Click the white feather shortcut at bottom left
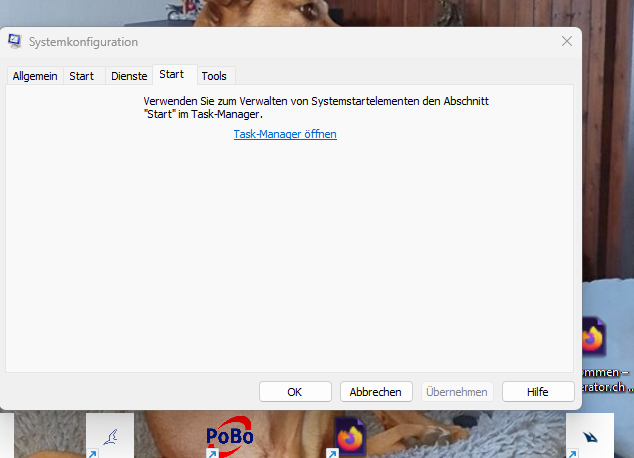Viewport: 634px width, 458px height. point(110,436)
